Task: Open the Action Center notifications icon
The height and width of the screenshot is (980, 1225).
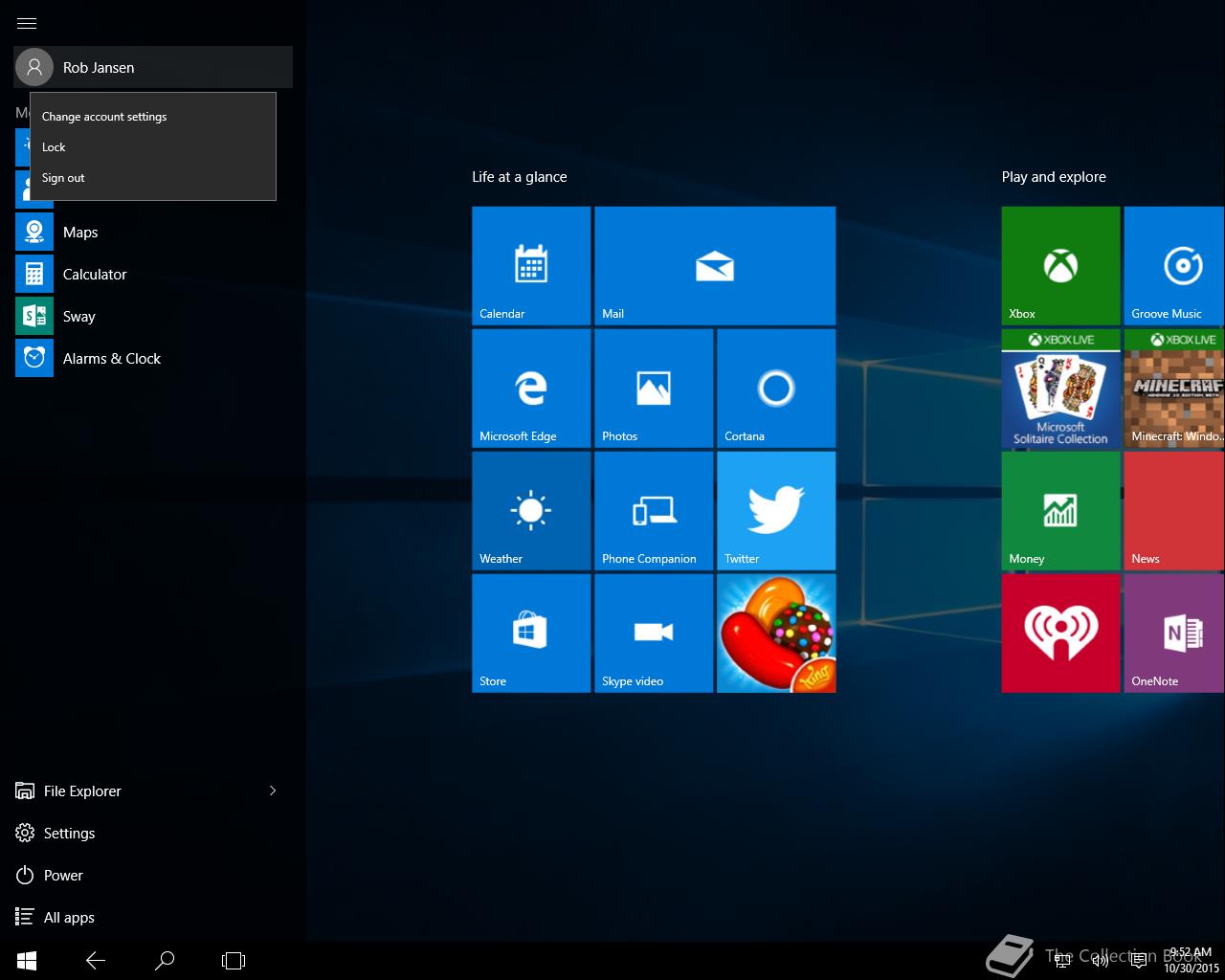Action: click(x=1139, y=961)
